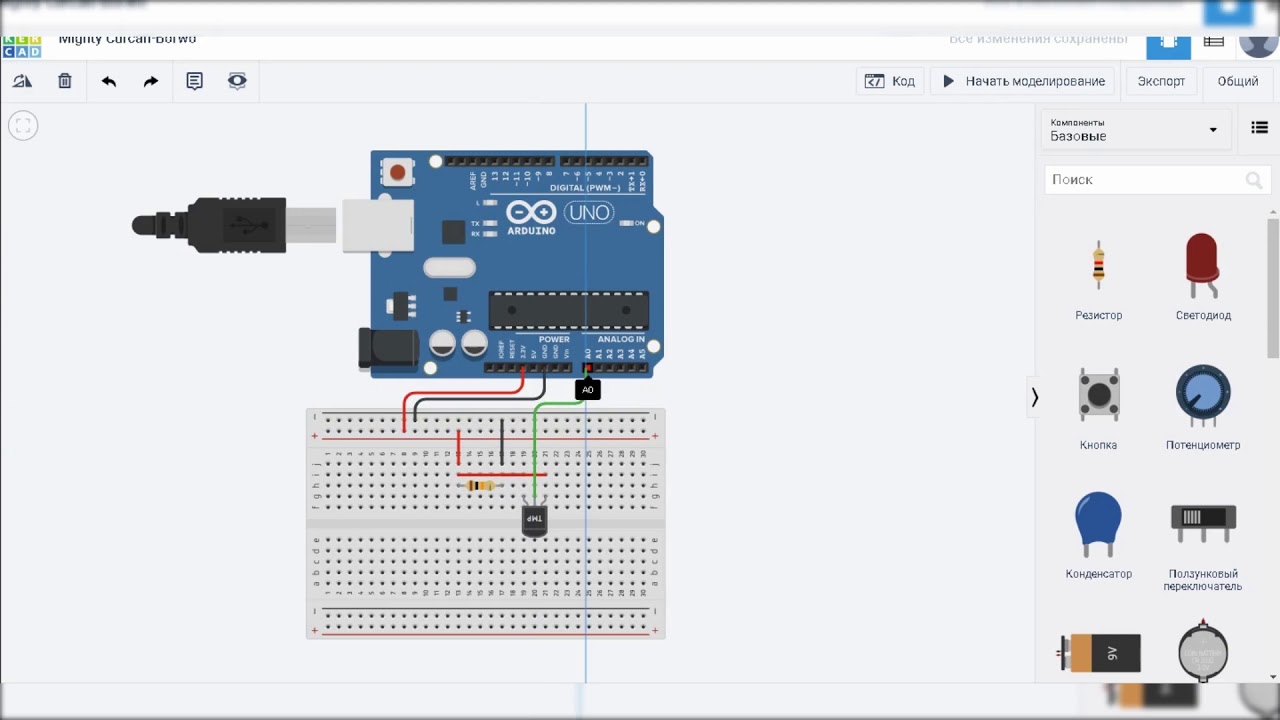Screen dimensions: 1280x720
Task: Open the notes tool
Action: coord(195,81)
